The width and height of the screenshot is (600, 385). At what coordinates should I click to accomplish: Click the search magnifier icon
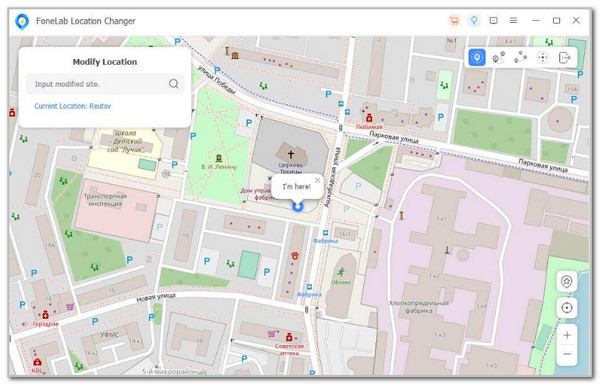pos(174,84)
